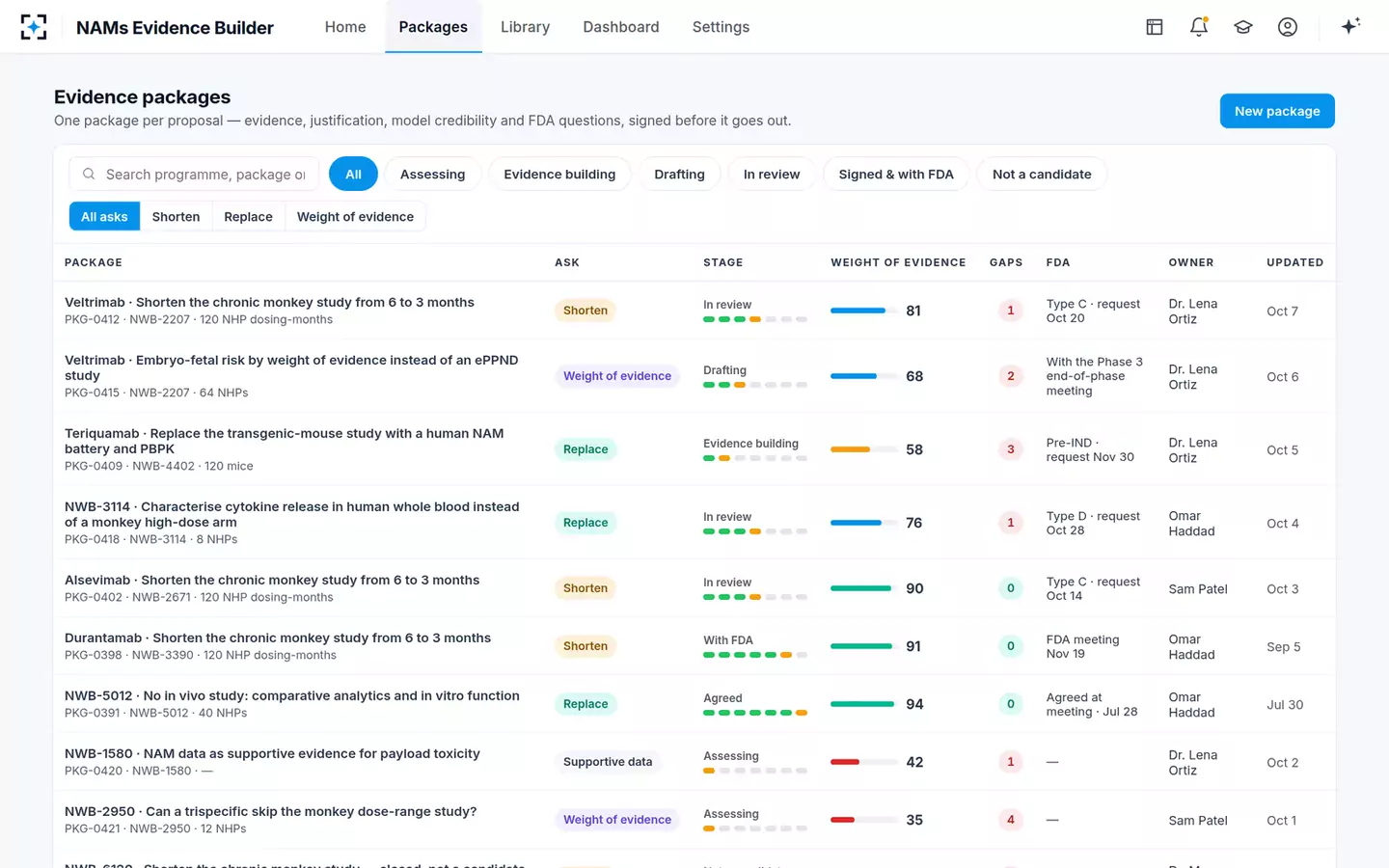Open the Library tab
The height and width of the screenshot is (868, 1389).
pos(525,27)
